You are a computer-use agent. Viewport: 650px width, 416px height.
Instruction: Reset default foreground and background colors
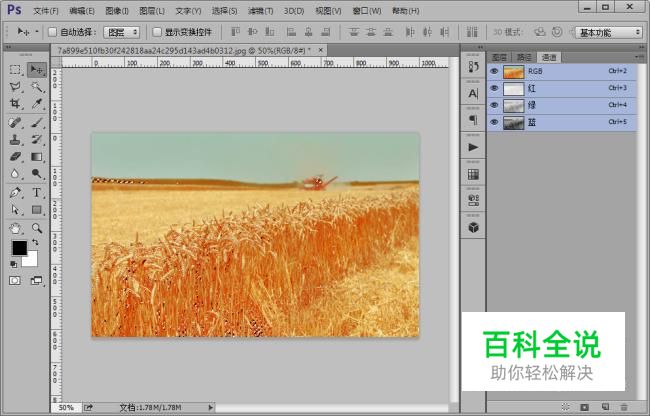point(14,264)
